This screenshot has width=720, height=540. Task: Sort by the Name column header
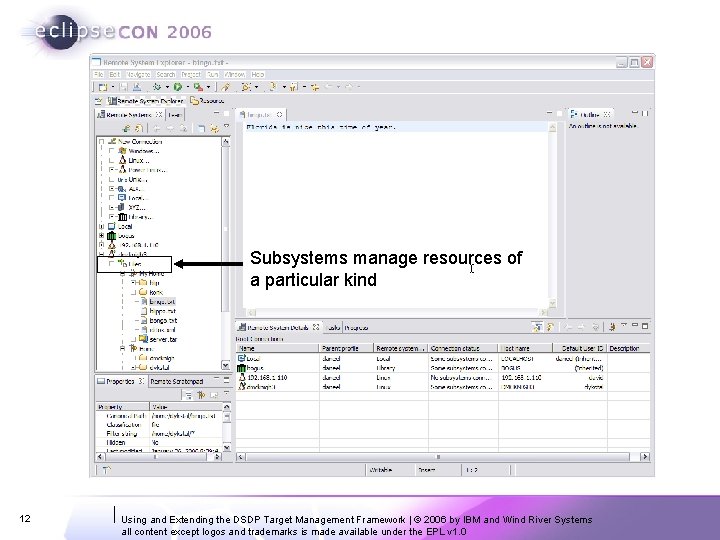pos(277,348)
